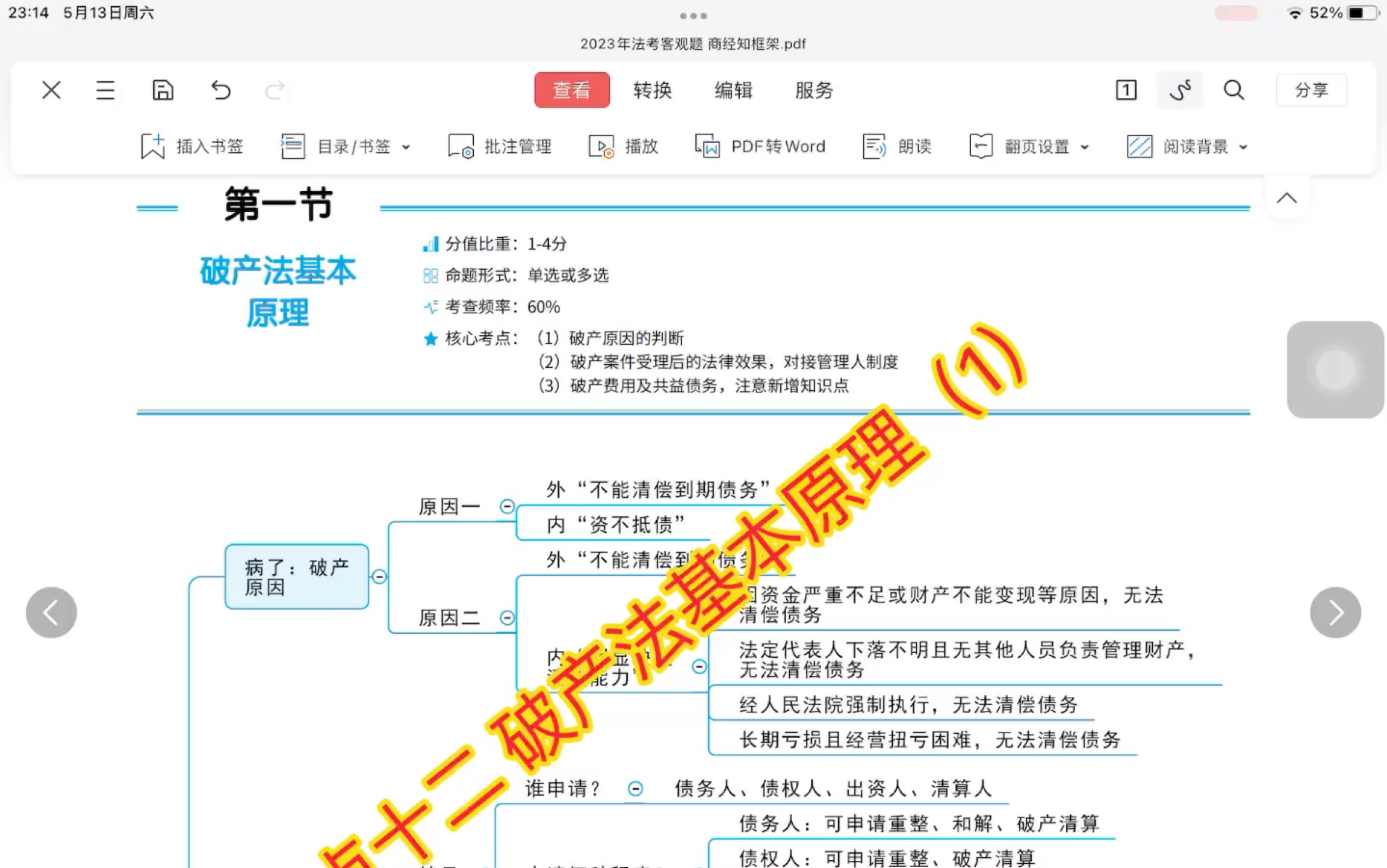Click the 破产法基本原理 blue heading

[x=278, y=291]
